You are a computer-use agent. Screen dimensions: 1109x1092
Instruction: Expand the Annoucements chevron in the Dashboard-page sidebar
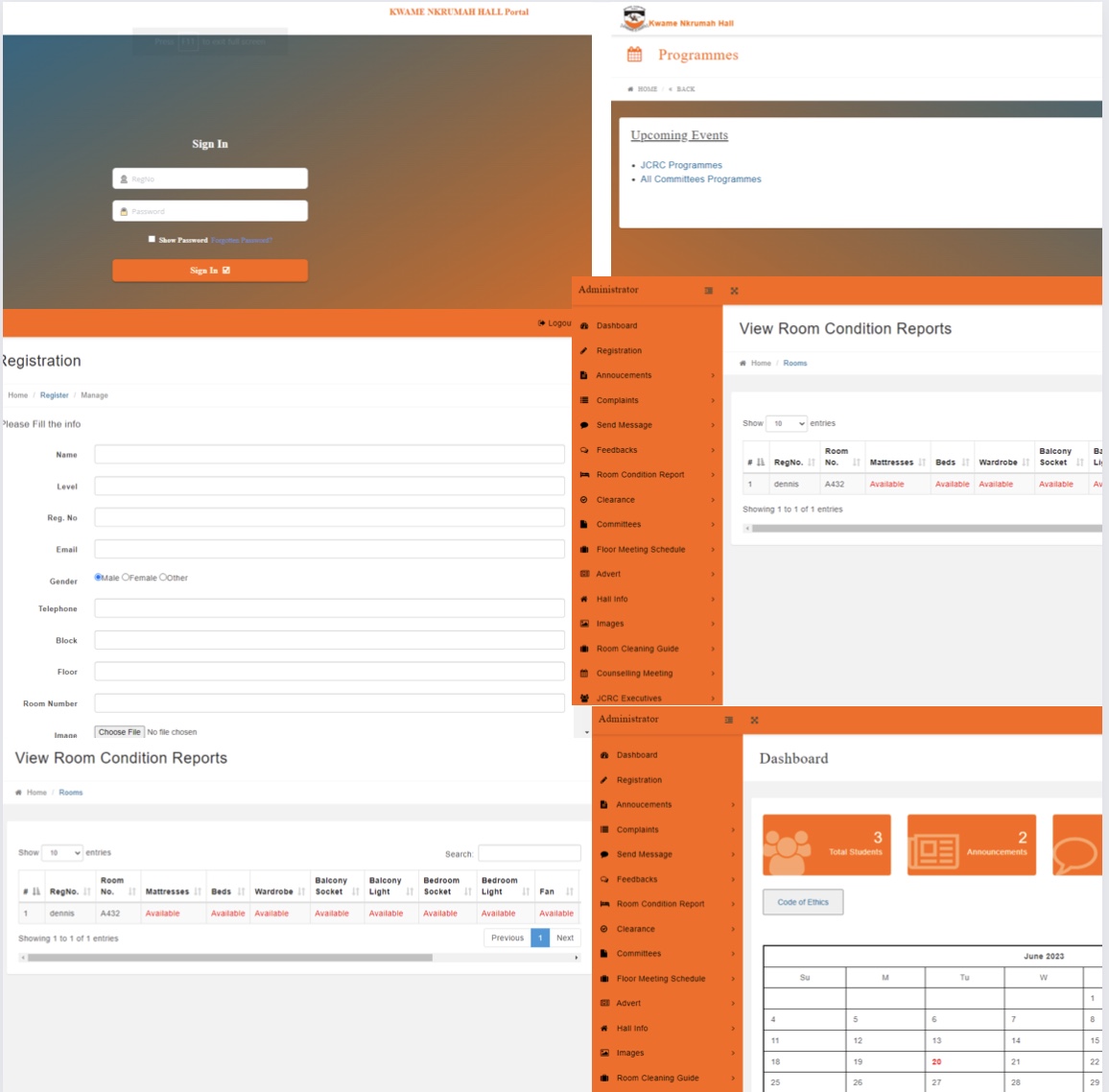coord(733,805)
